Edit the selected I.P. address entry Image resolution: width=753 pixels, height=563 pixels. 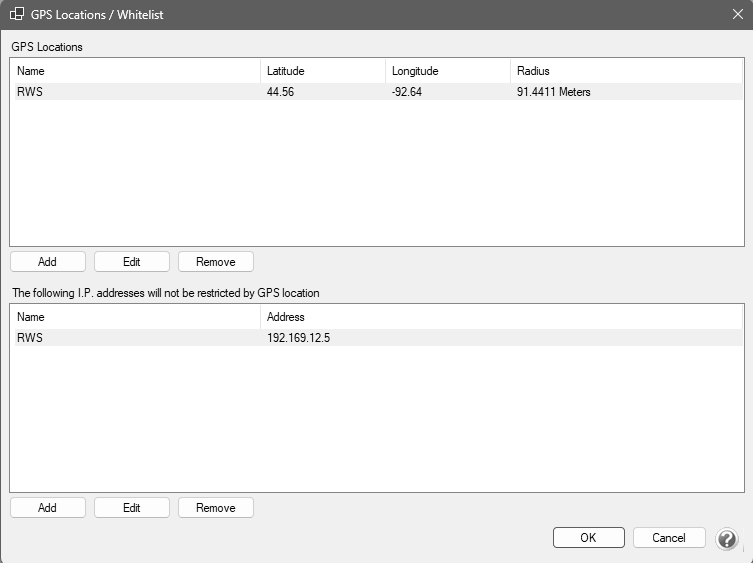pyautogui.click(x=131, y=508)
